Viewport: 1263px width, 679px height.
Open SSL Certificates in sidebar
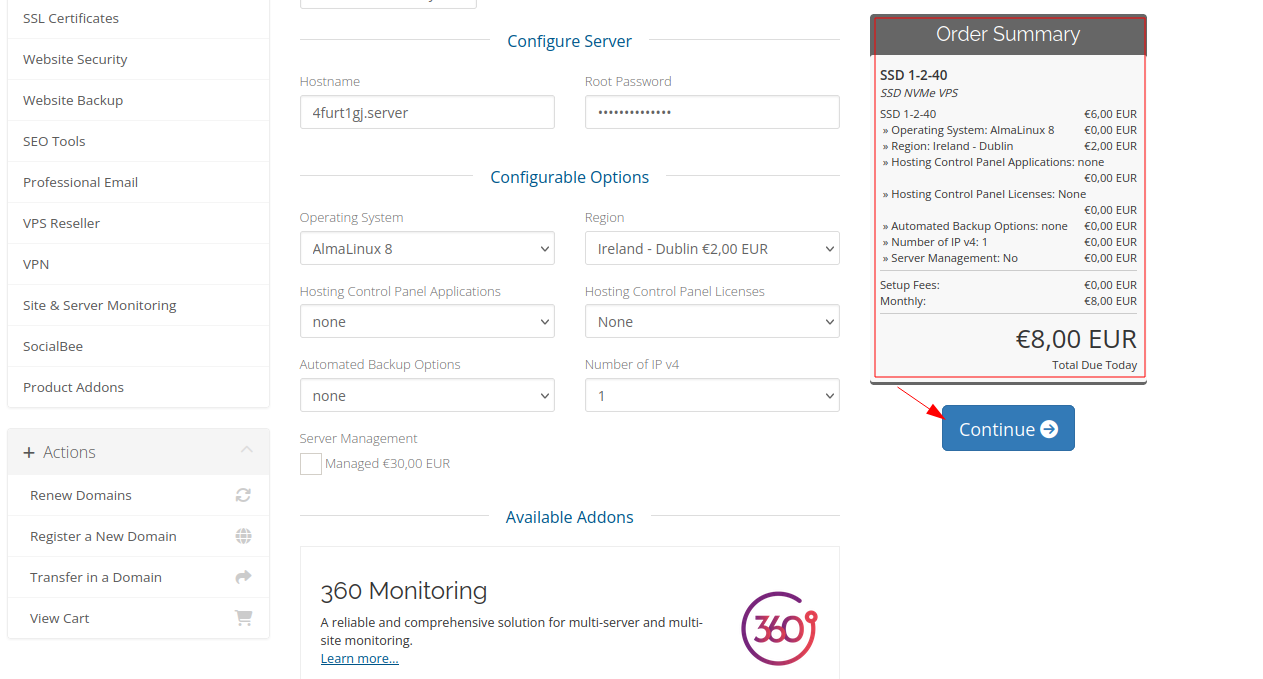138,18
